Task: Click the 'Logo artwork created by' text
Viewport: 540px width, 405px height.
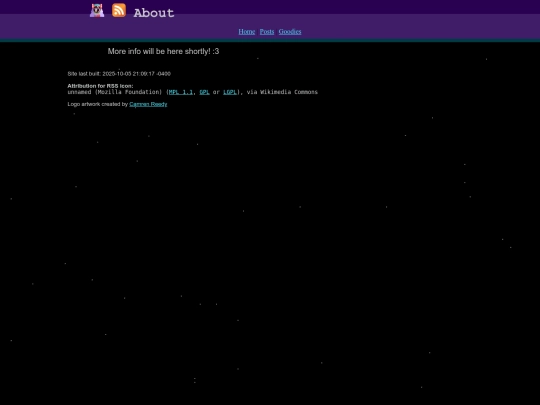Action: click(97, 104)
